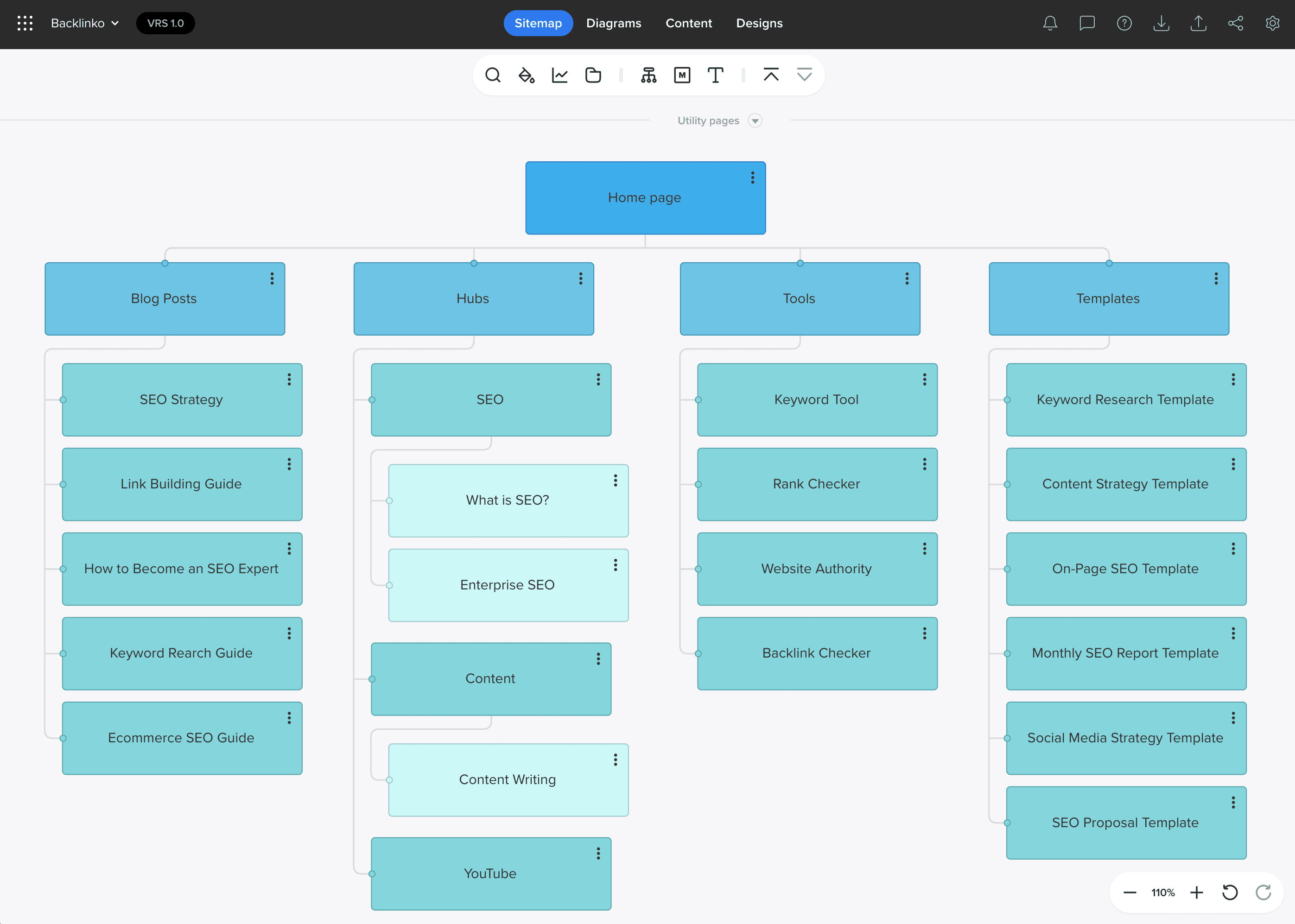1295x924 pixels.
Task: Open the settings gear
Action: pyautogui.click(x=1273, y=23)
